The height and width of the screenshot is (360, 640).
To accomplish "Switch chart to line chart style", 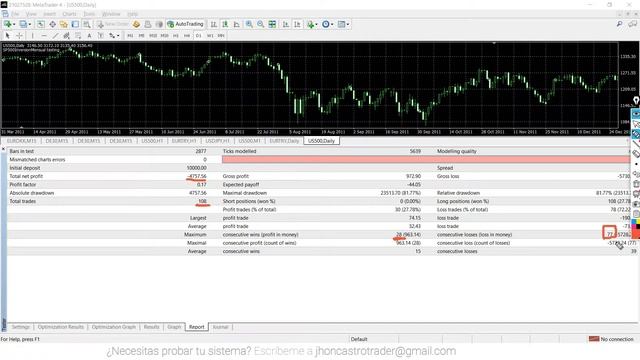I will [236, 24].
